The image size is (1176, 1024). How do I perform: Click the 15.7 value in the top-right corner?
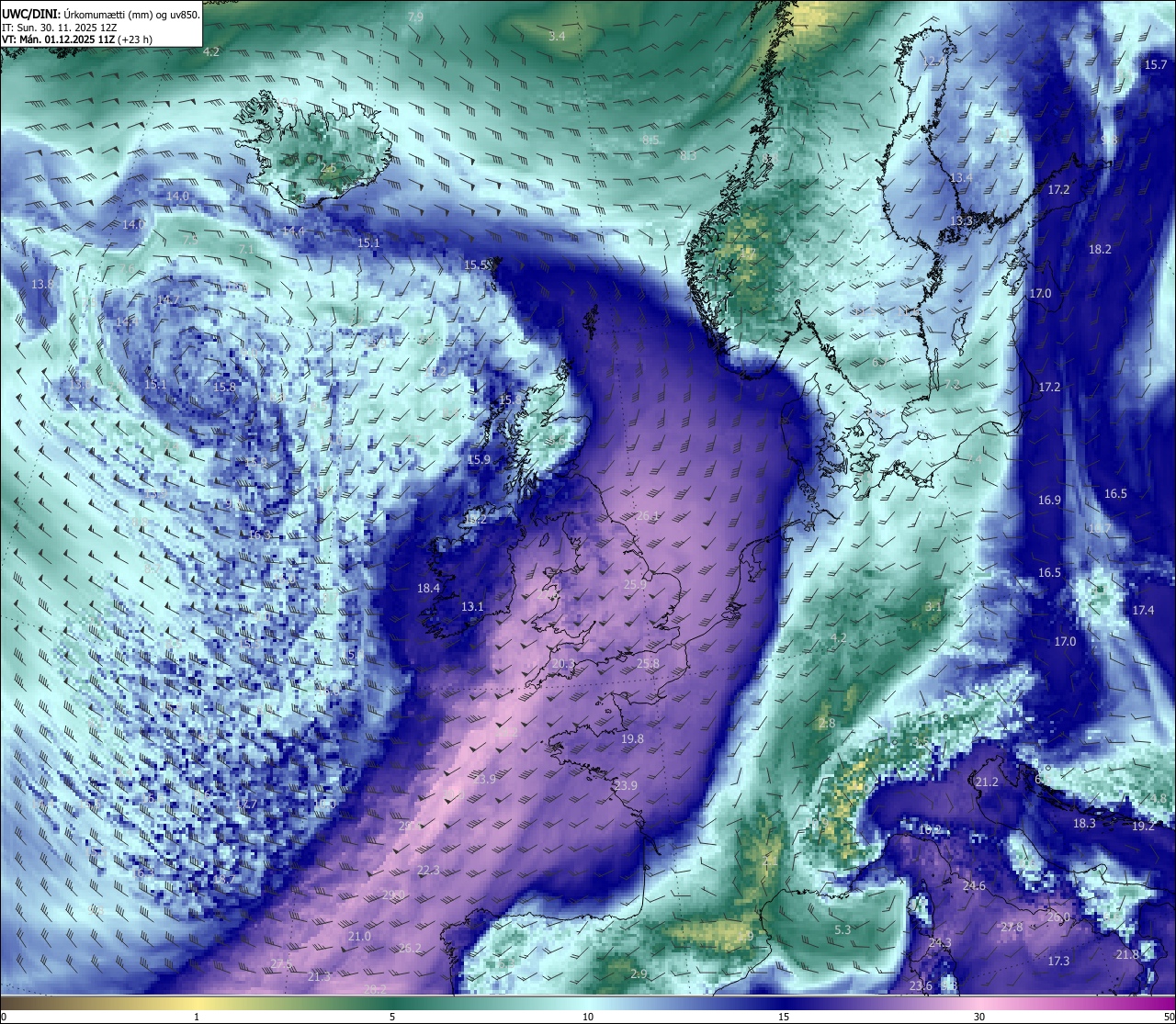tap(1156, 64)
